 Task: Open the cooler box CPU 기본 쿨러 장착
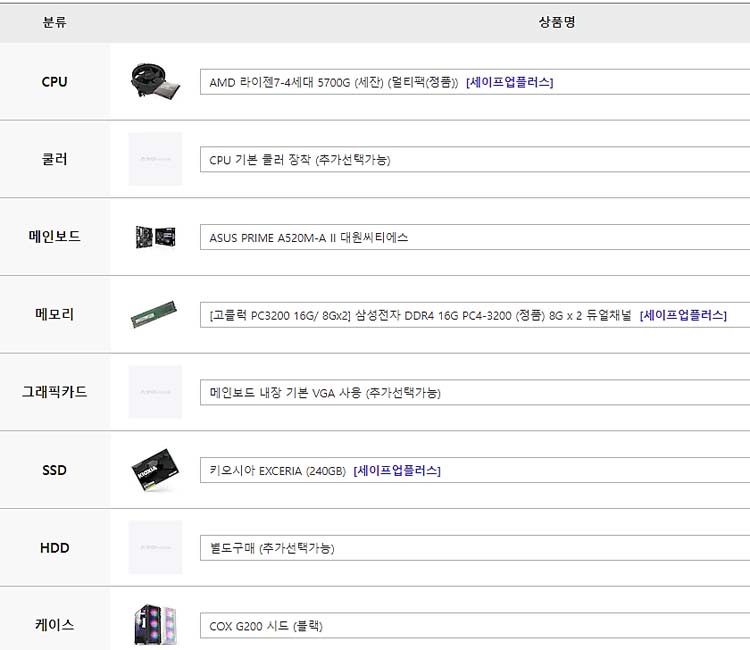475,159
